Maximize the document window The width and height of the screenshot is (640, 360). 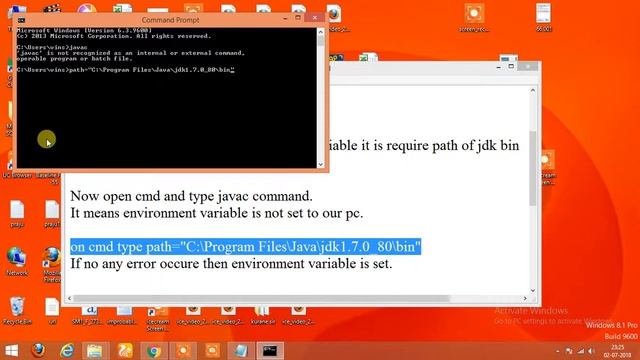pos(511,66)
